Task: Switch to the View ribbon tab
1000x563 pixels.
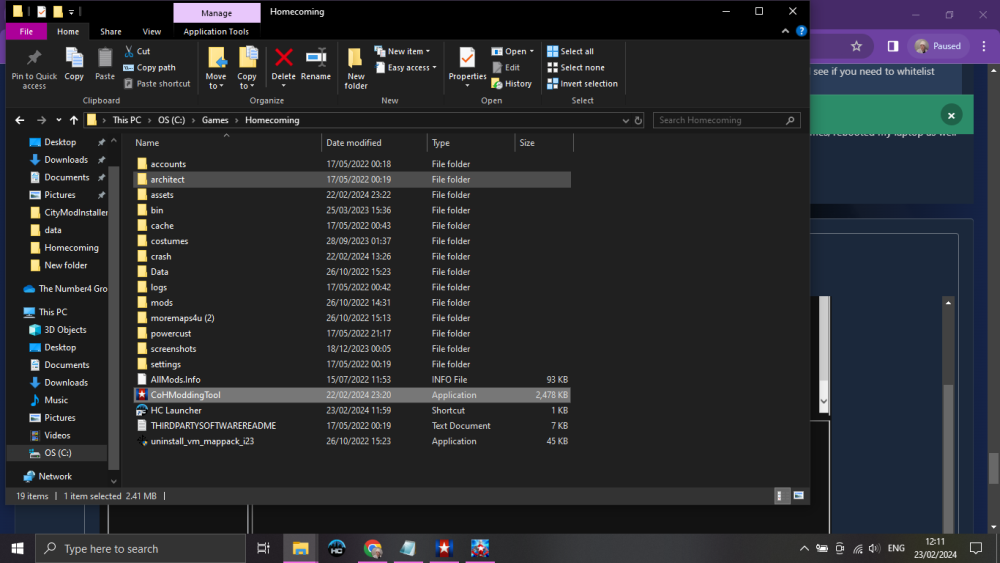Action: (x=151, y=32)
